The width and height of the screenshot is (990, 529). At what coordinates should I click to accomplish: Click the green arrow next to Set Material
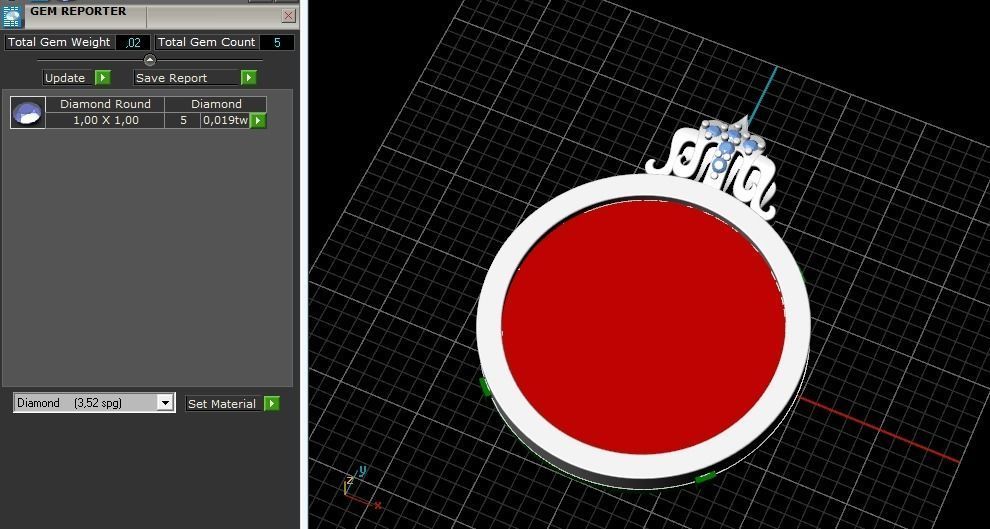point(271,404)
